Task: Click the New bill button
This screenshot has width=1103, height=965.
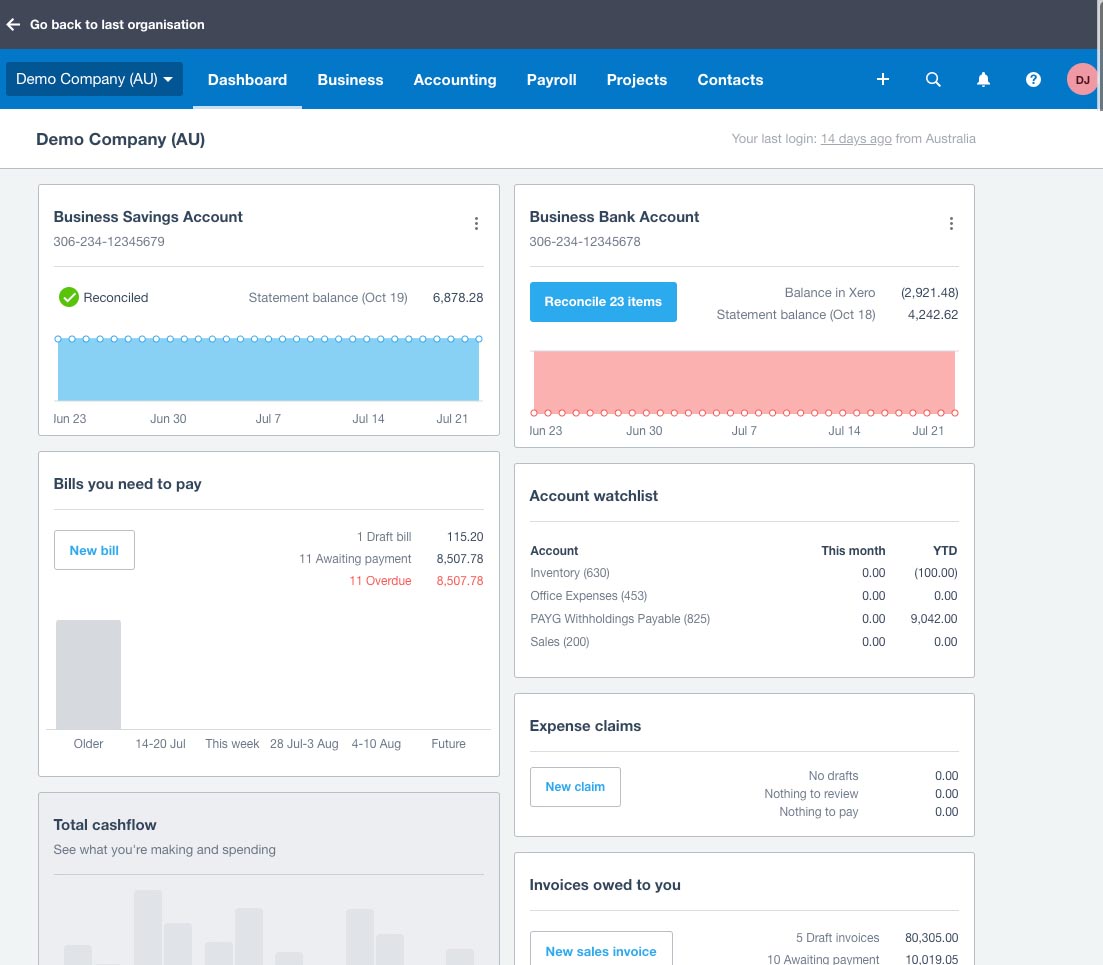Action: coord(94,550)
